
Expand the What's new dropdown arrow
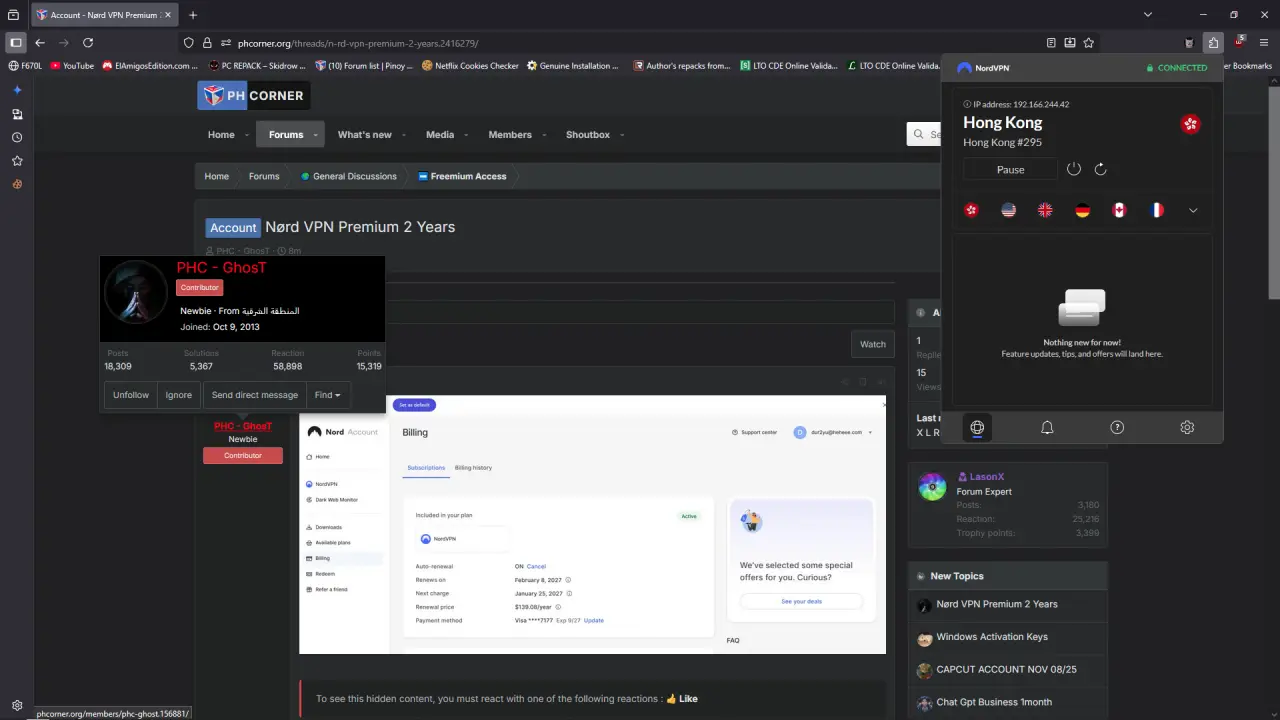click(x=403, y=135)
